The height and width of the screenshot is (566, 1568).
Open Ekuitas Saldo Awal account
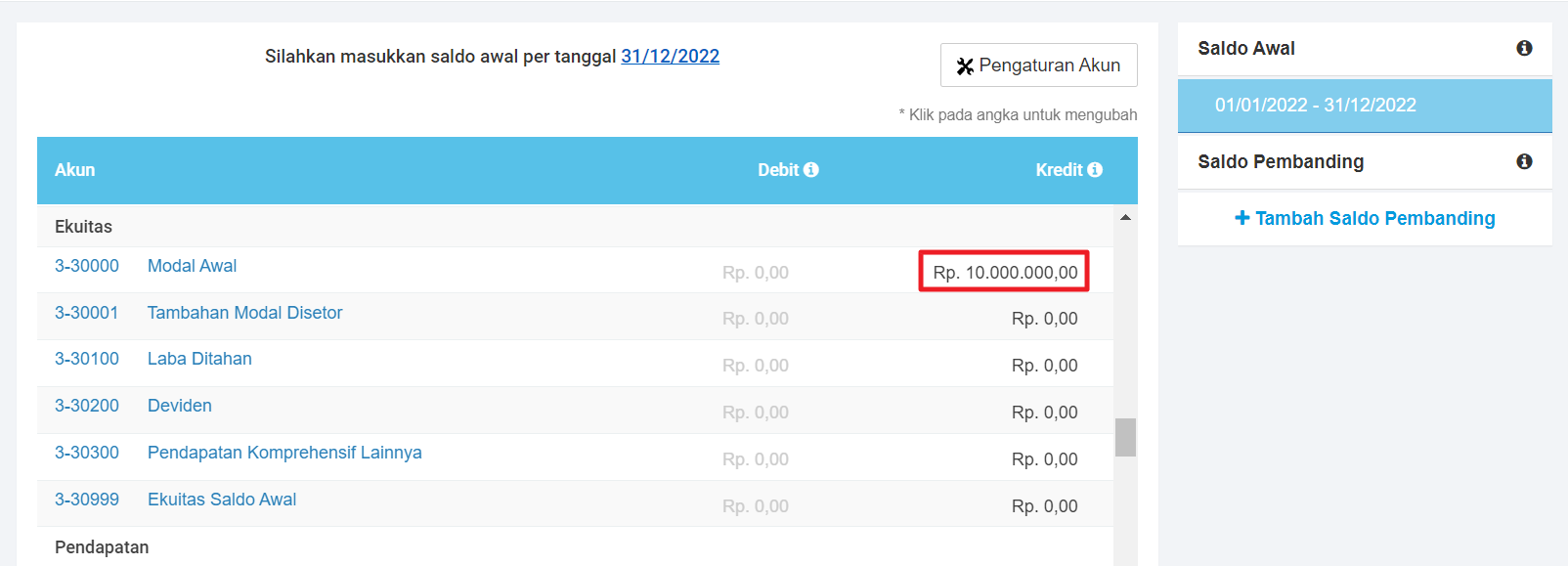point(222,500)
